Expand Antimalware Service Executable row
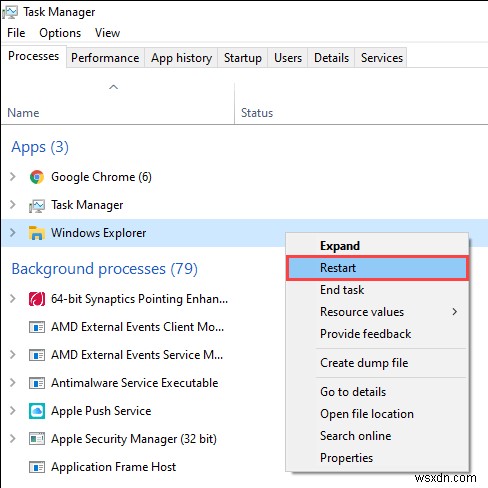488x488 pixels. click(13, 382)
